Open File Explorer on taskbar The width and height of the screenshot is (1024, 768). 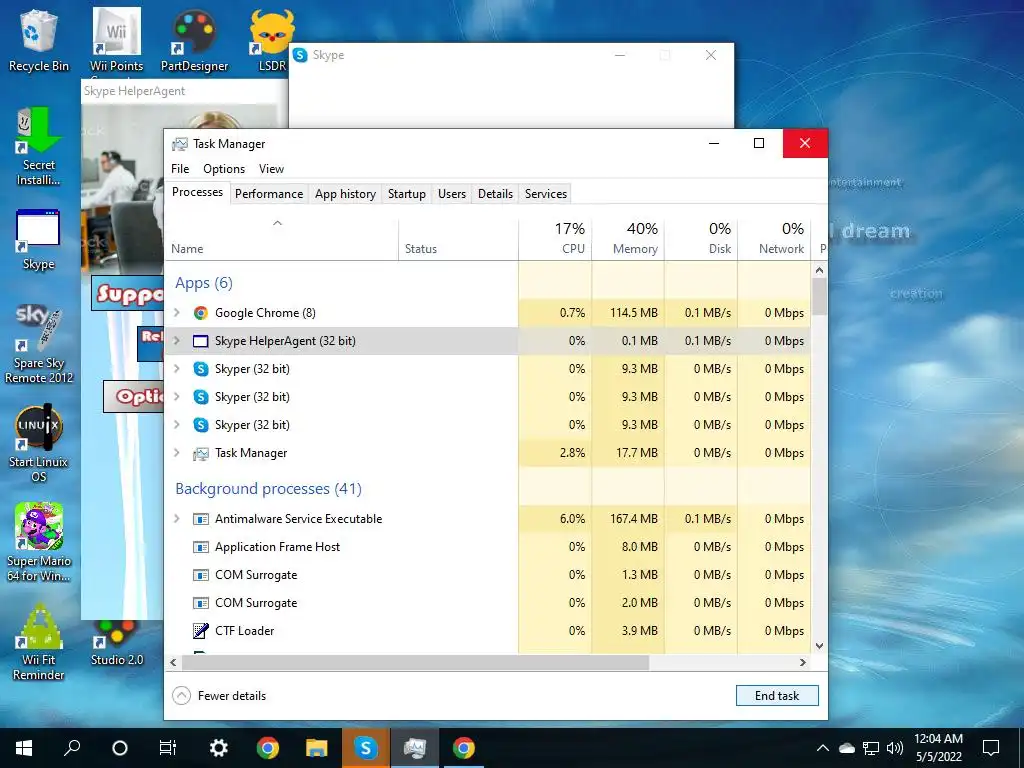tap(317, 748)
